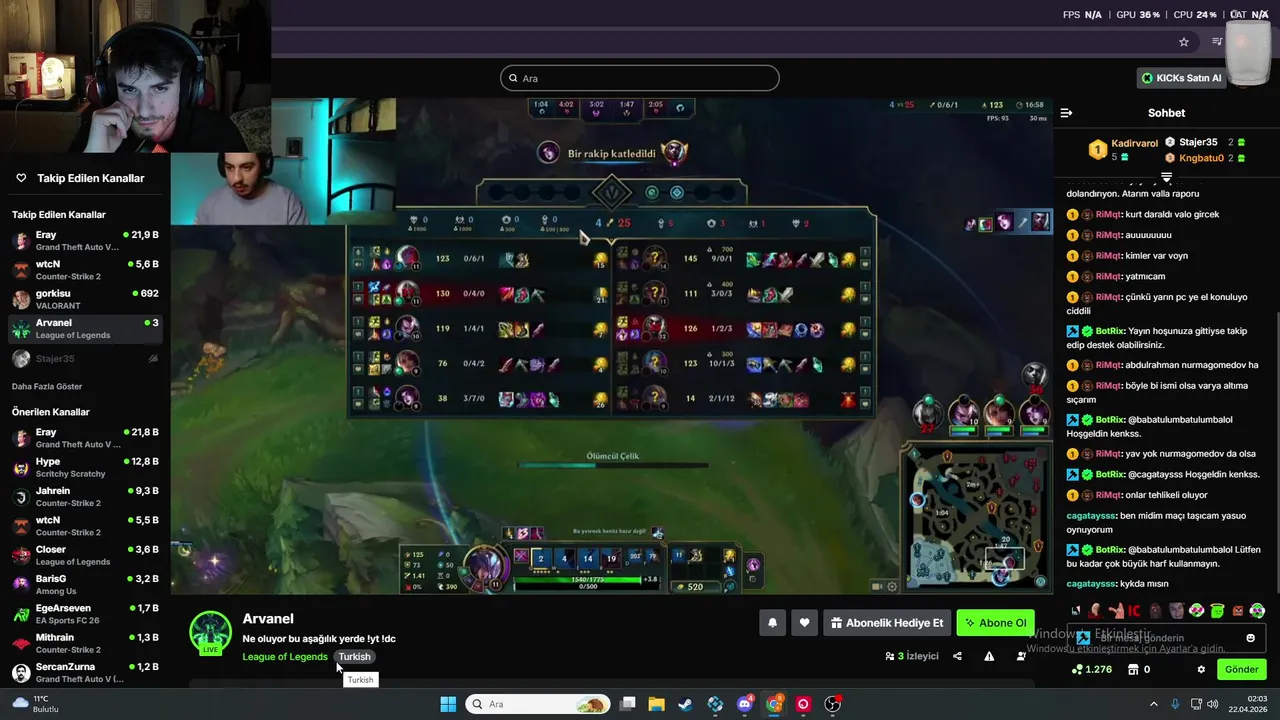Click Stajer35 in the chat leaderboard
Image resolution: width=1280 pixels, height=720 pixels.
[1205, 142]
